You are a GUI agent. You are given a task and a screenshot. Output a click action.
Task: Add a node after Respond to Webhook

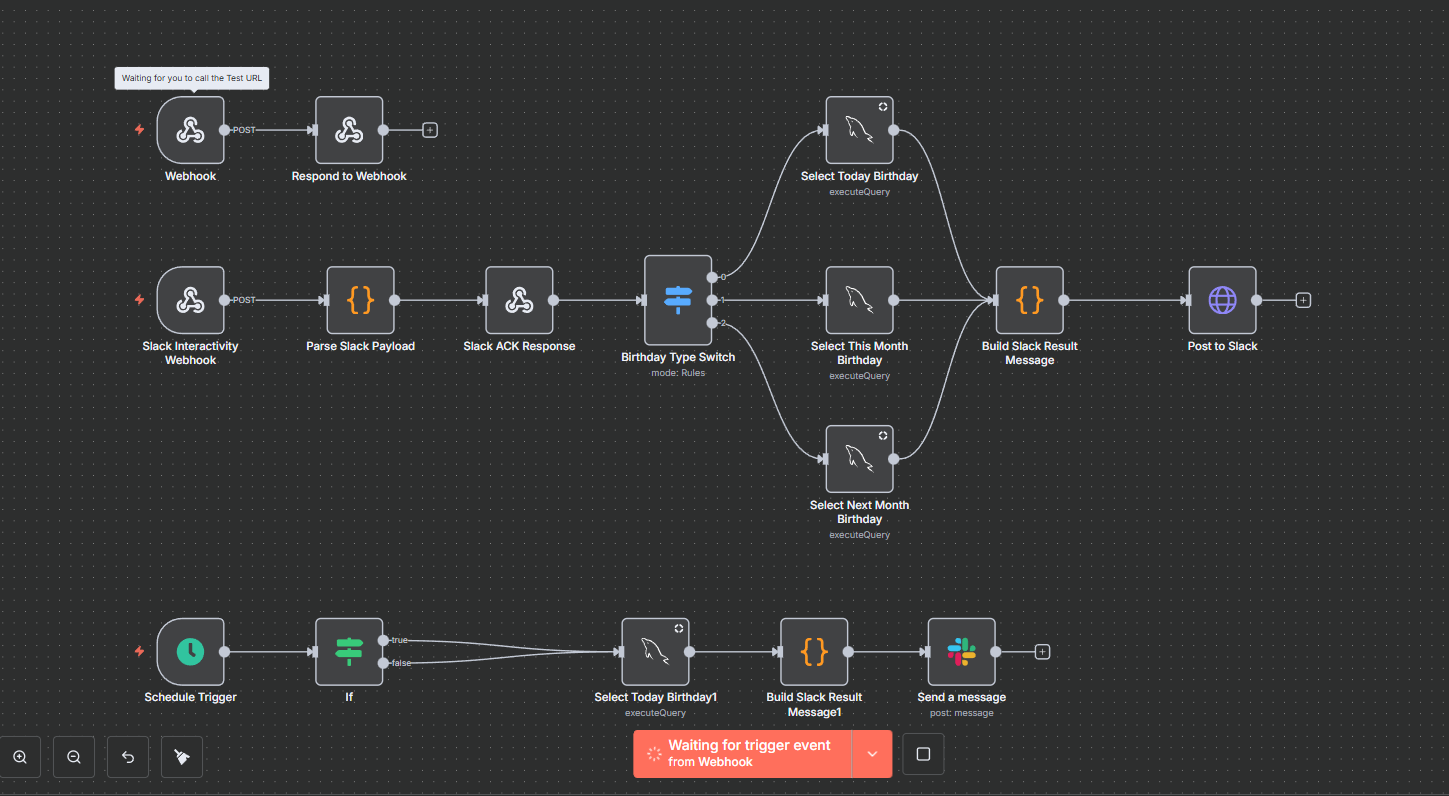(x=430, y=130)
